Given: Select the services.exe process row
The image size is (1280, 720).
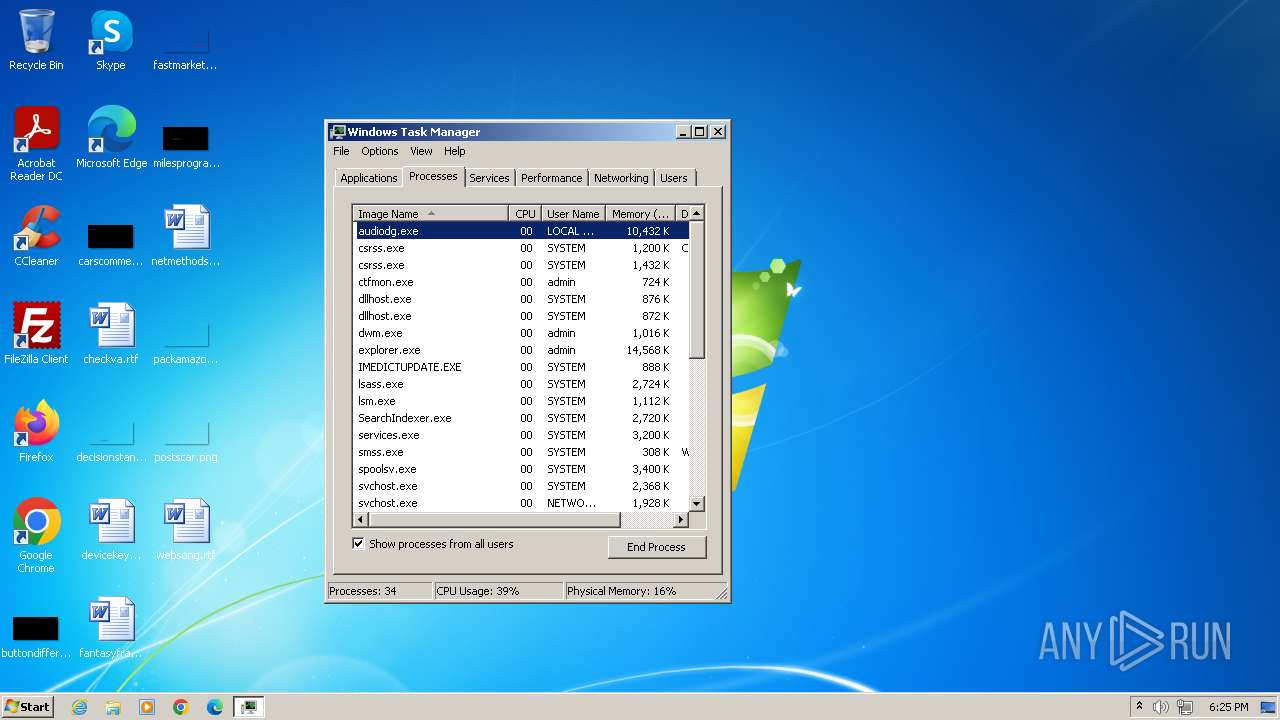Looking at the screenshot, I should pos(521,435).
